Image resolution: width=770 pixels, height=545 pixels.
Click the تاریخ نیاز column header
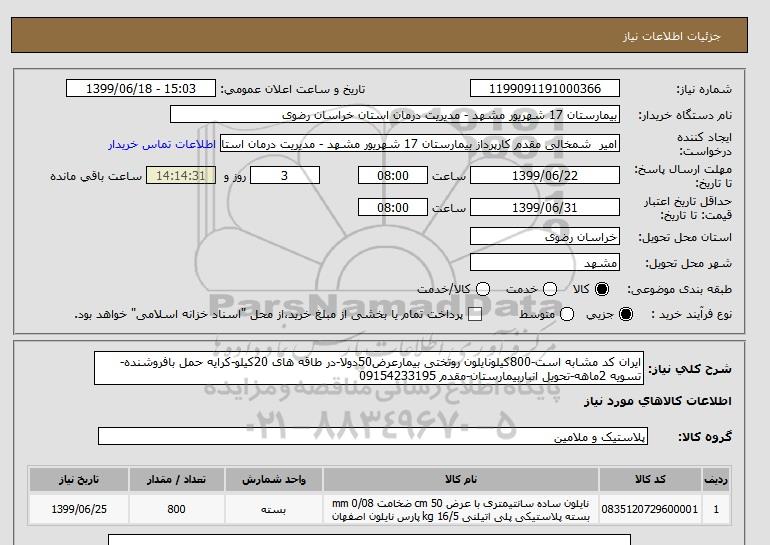coord(79,479)
